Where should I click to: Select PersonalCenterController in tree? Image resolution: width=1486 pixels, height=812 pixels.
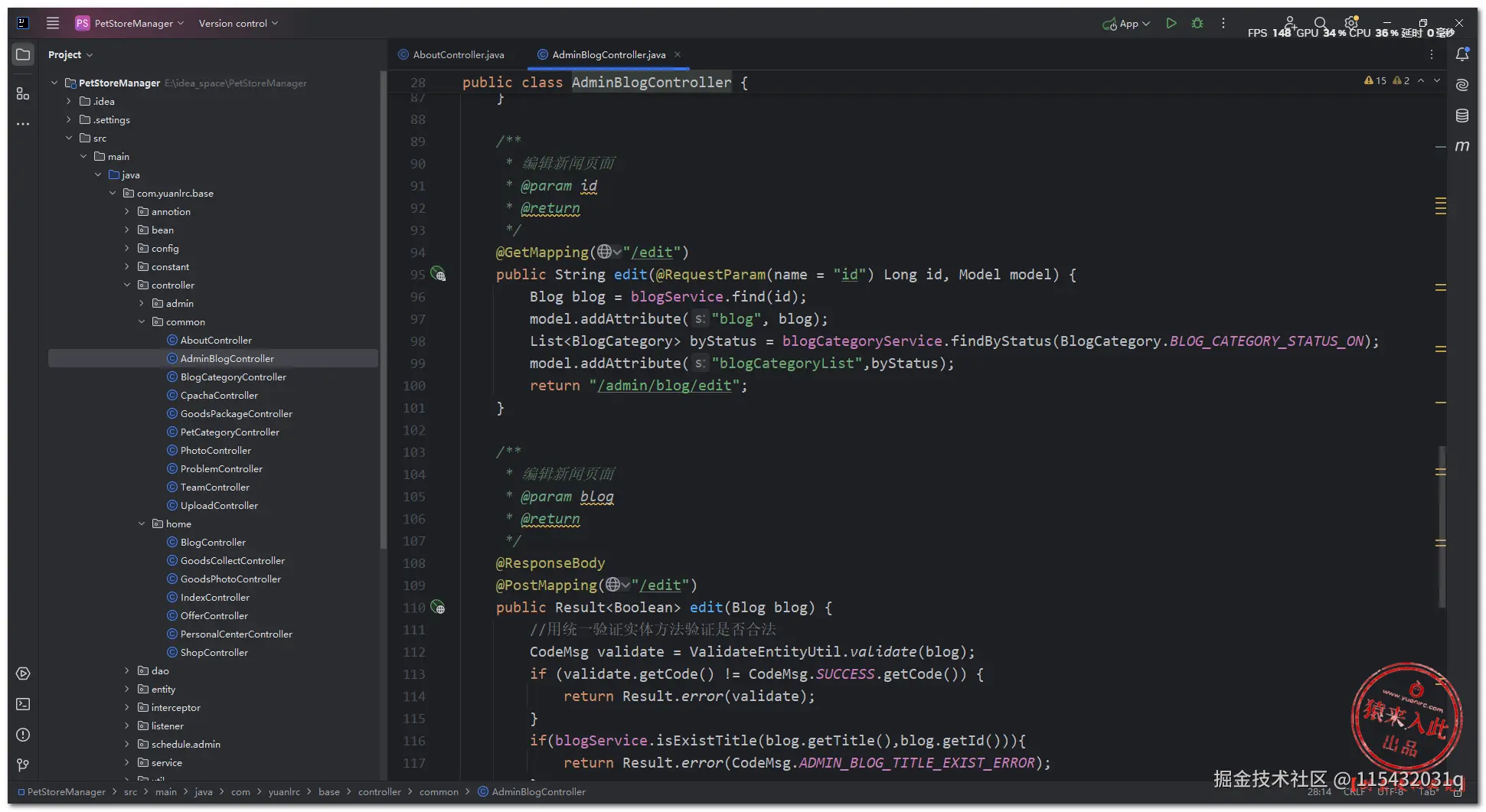click(x=236, y=634)
